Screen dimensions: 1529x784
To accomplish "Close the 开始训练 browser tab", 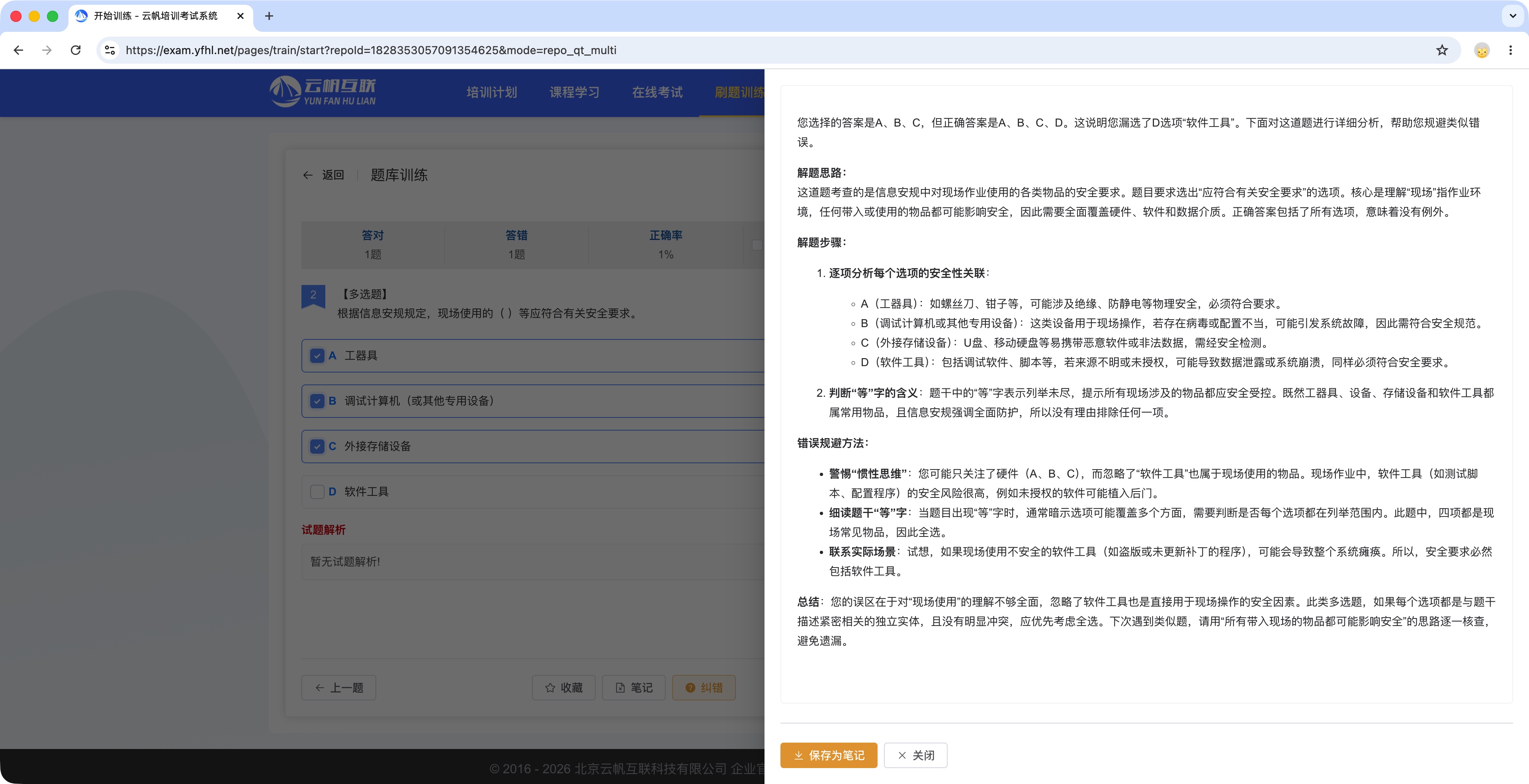I will click(x=240, y=16).
